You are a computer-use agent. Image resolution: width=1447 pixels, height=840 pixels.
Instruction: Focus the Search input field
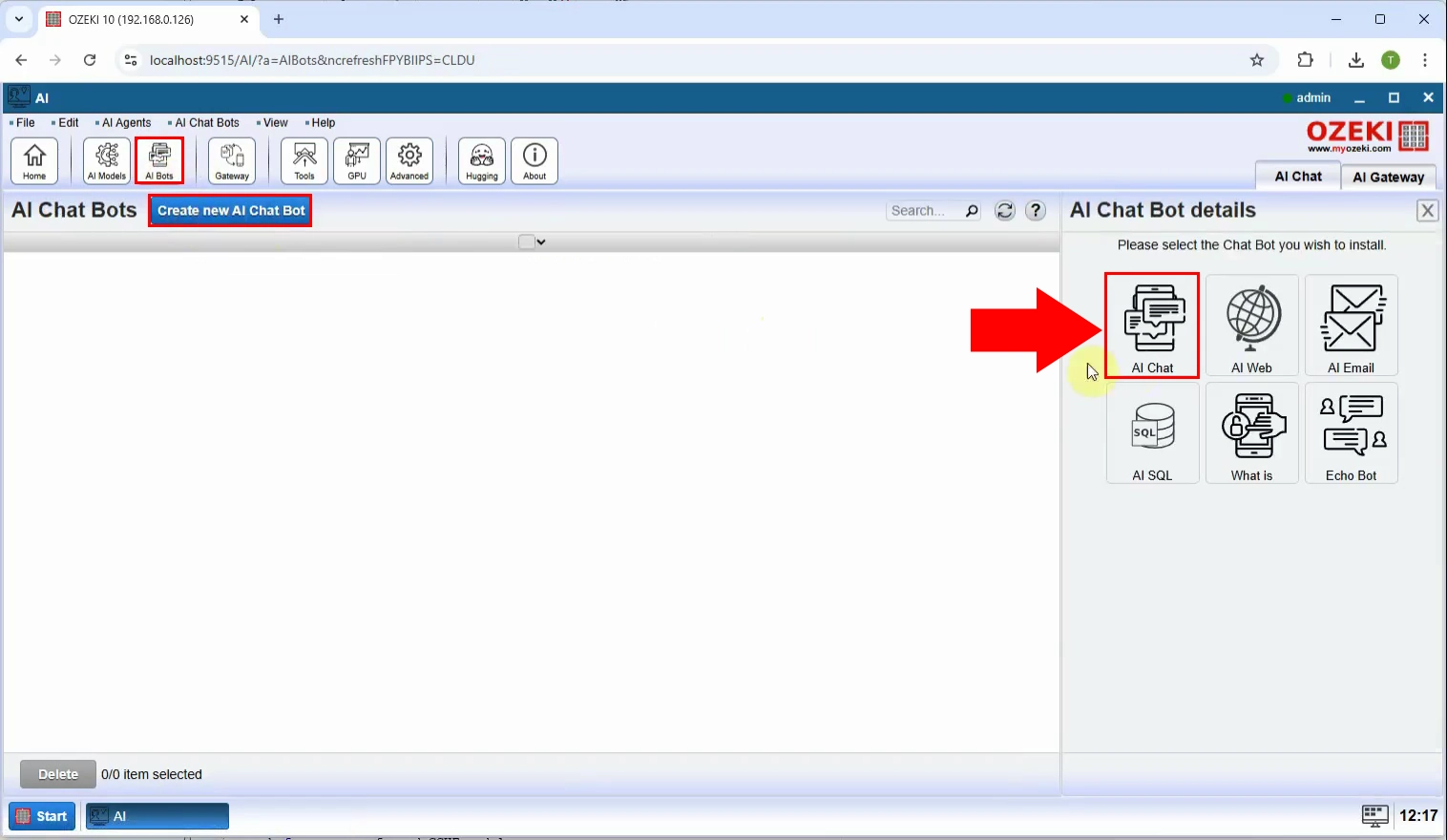coord(924,211)
